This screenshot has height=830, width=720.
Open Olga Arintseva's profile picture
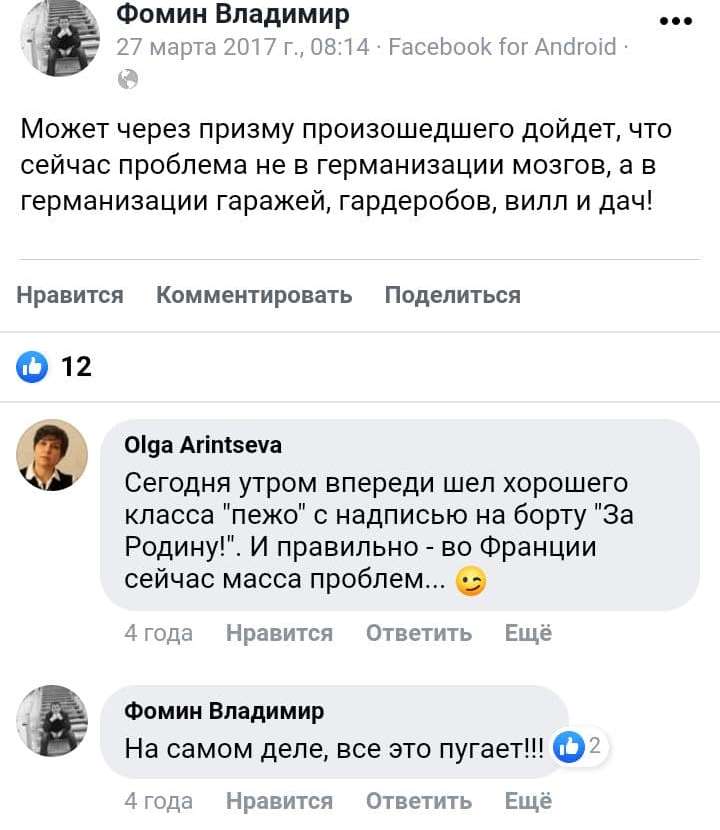pos(52,455)
